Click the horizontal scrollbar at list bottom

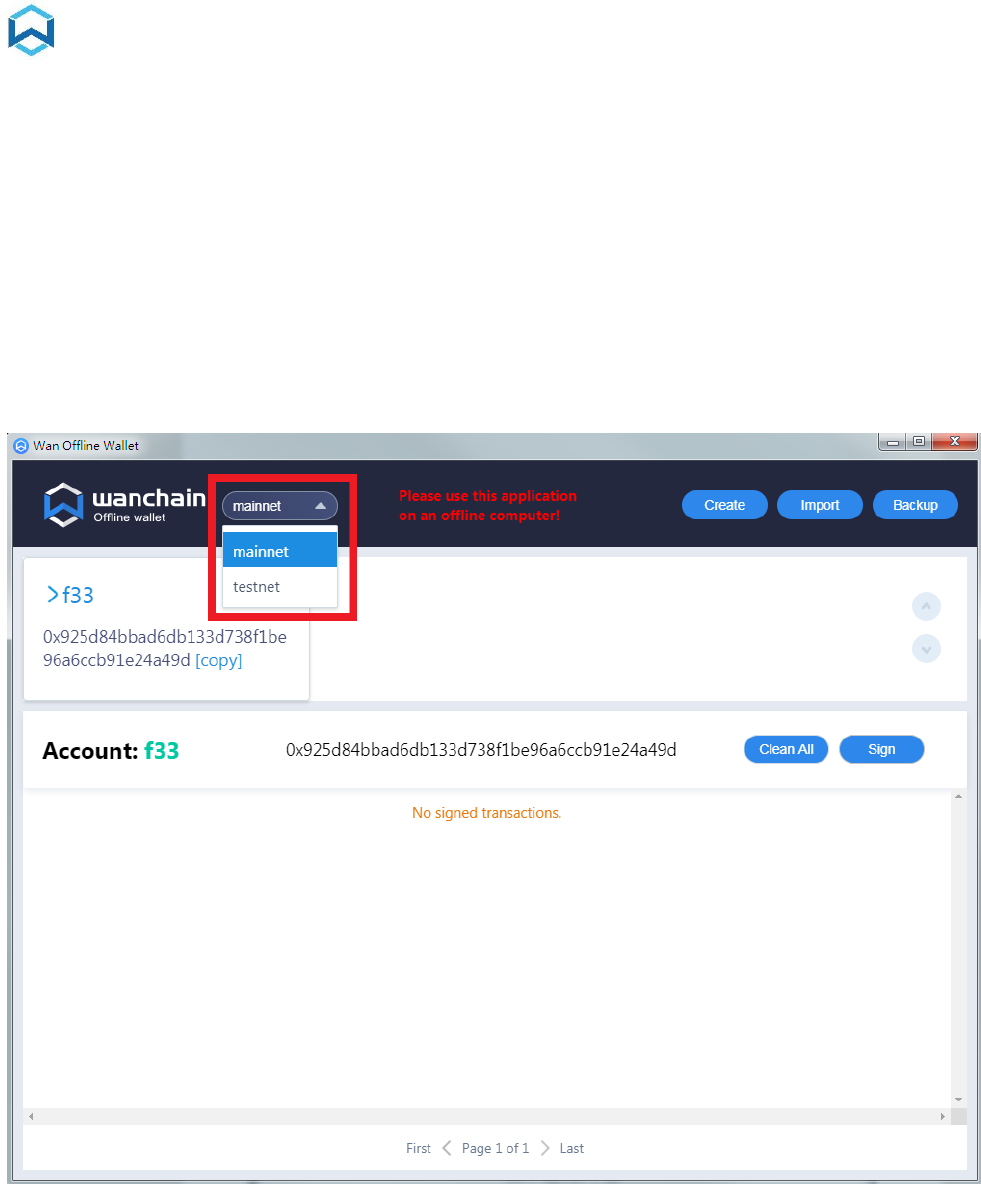486,1116
